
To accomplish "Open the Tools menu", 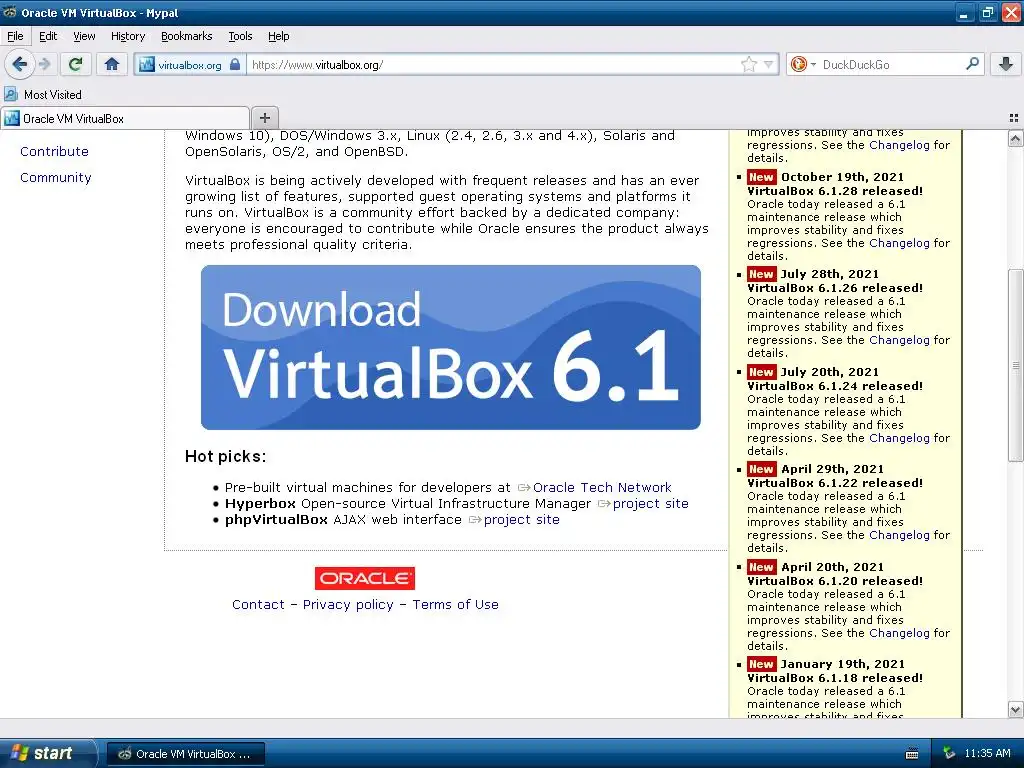I will point(240,37).
